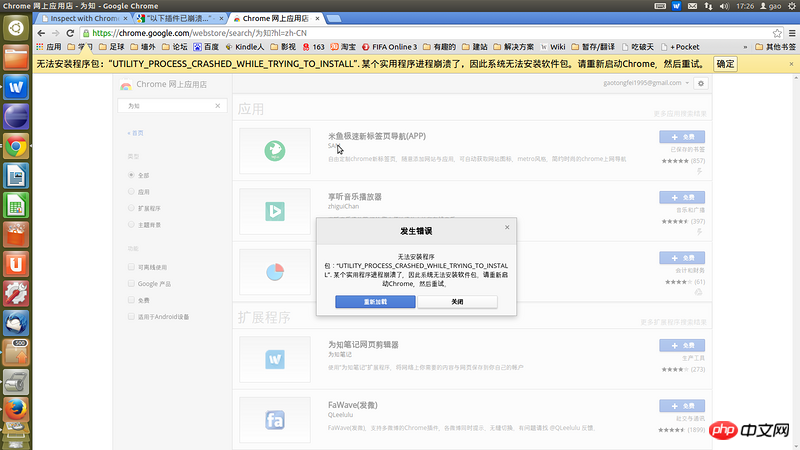Open the 米鱼极速新标签页导航 app thumbnail
Screen dimensions: 800x450
pyautogui.click(x=275, y=151)
